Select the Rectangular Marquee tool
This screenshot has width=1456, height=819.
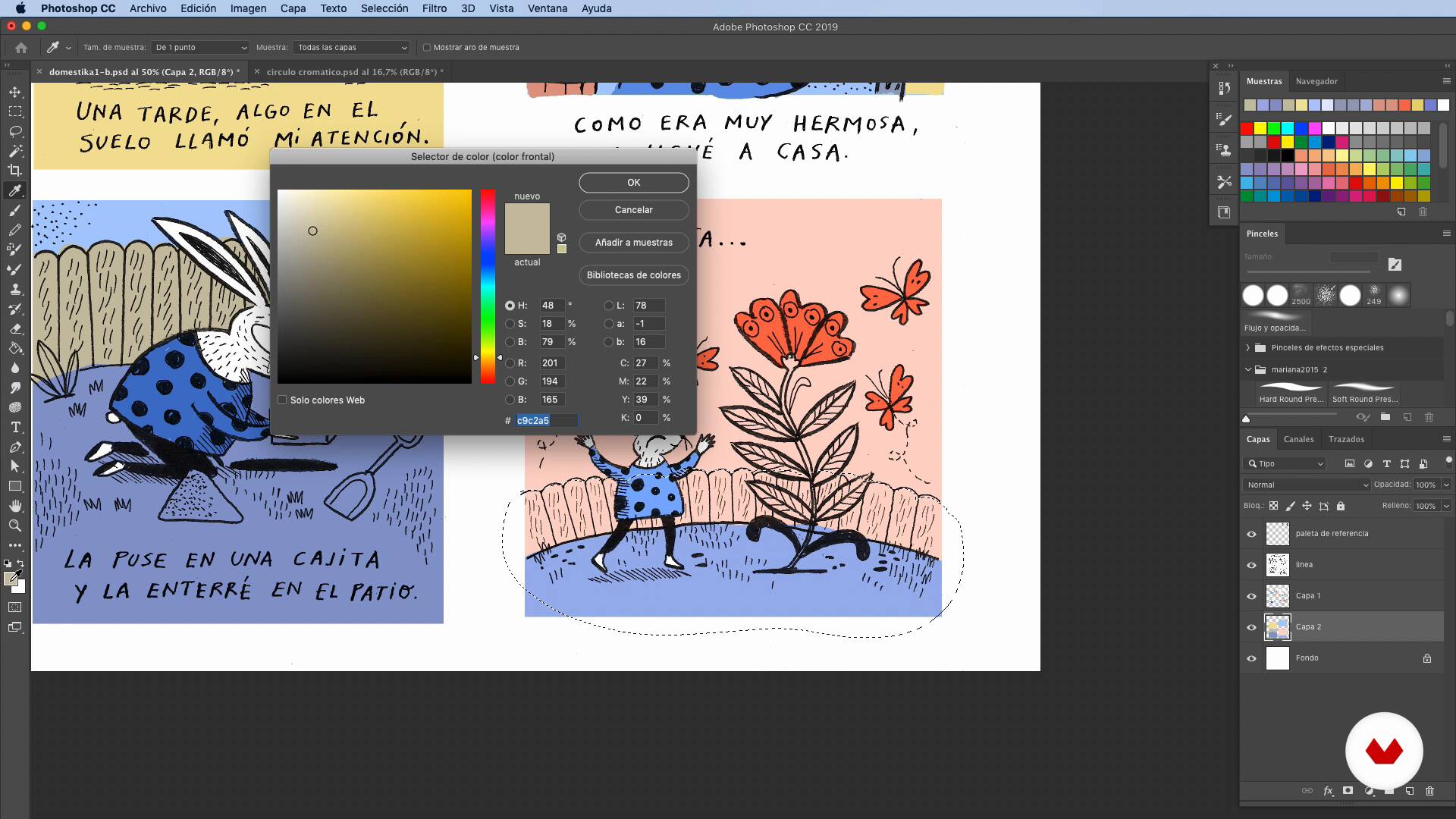14,111
